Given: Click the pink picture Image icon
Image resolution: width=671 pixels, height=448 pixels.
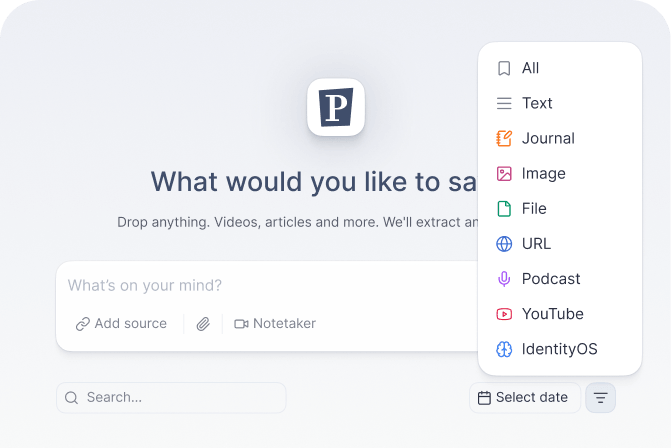Looking at the screenshot, I should tap(504, 173).
